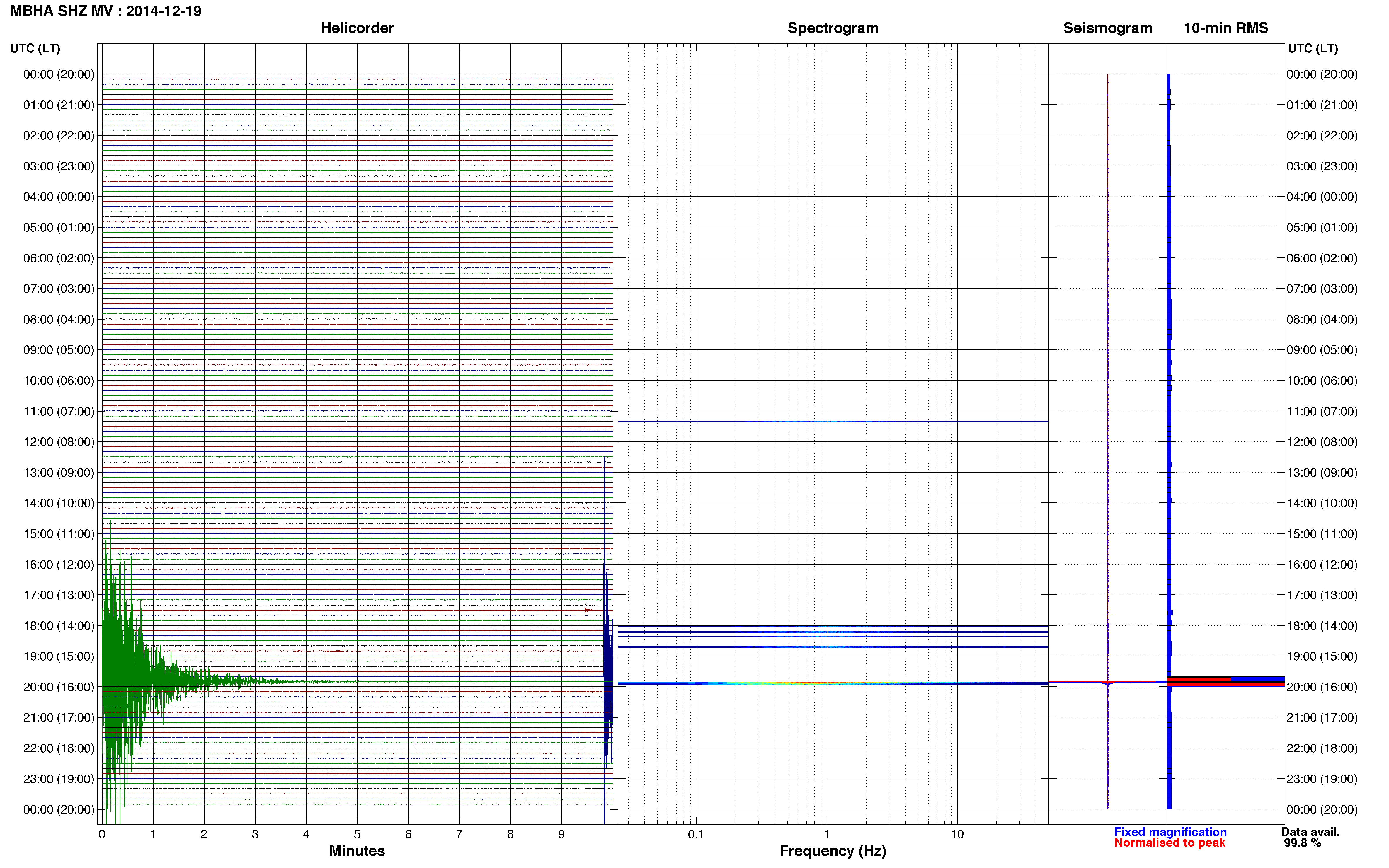
Task: Click the left '13:00 (09:00)' time label
Action: (x=59, y=473)
